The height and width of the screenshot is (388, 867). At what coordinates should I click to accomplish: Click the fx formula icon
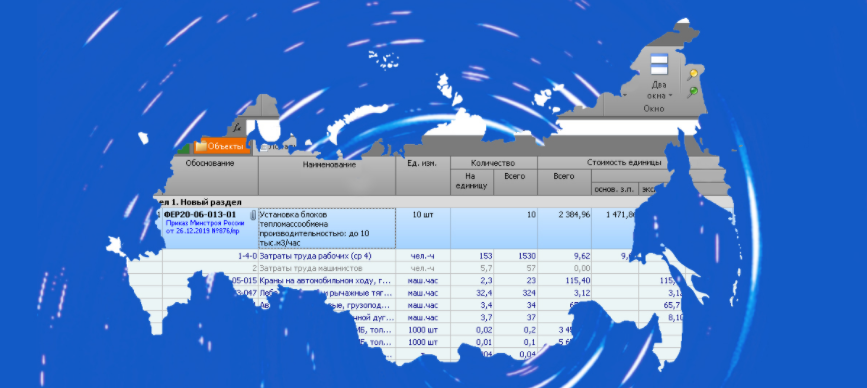pos(238,127)
